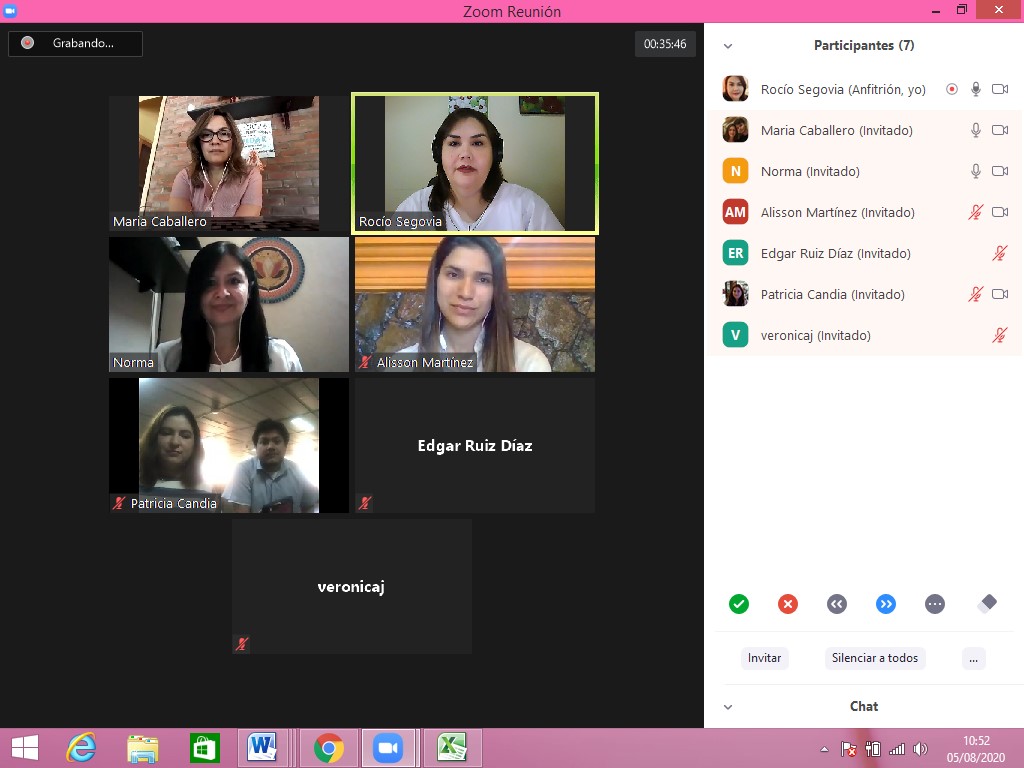Toggle Rocío Segovia's microphone in participants list

(976, 89)
